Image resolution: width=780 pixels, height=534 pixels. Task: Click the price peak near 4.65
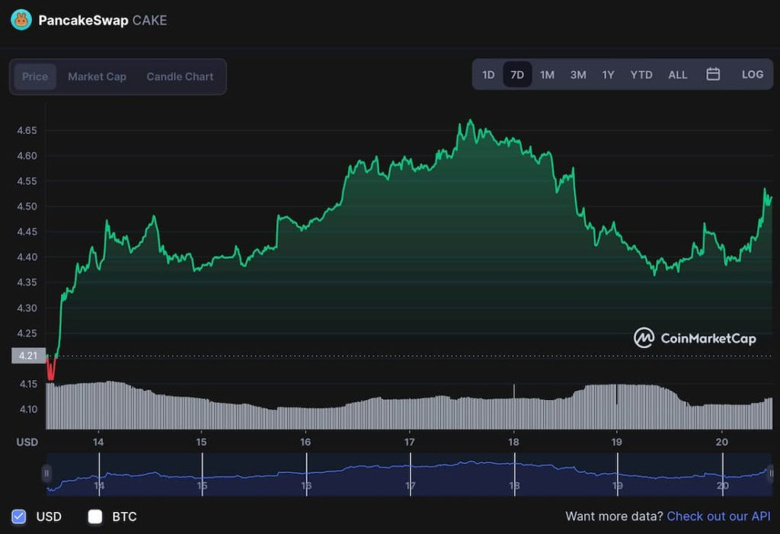point(469,122)
